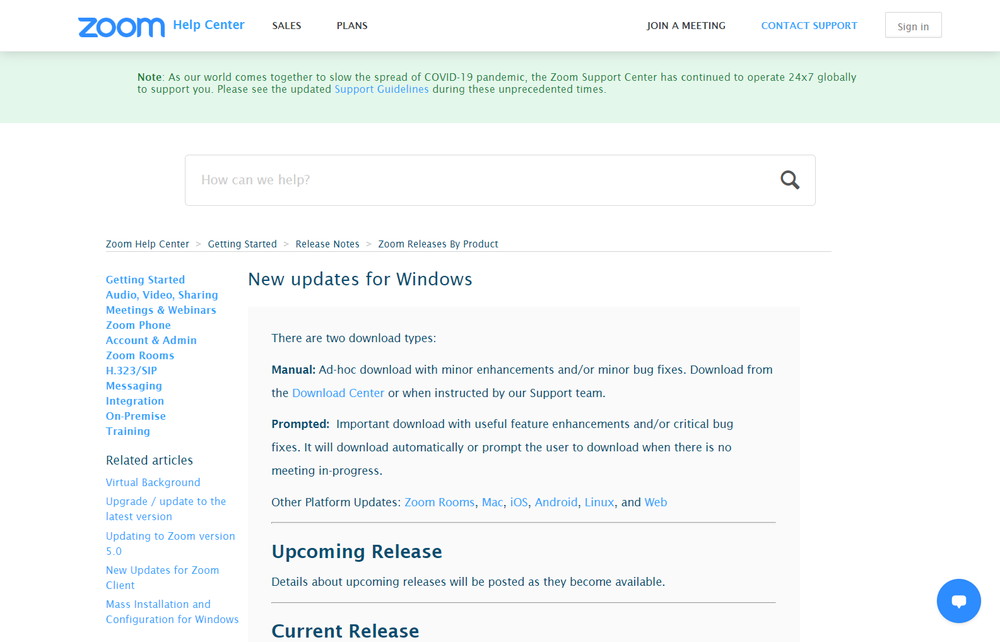Viewport: 1000px width, 642px height.
Task: Click the 'Upcoming Release' heading
Action: (357, 551)
